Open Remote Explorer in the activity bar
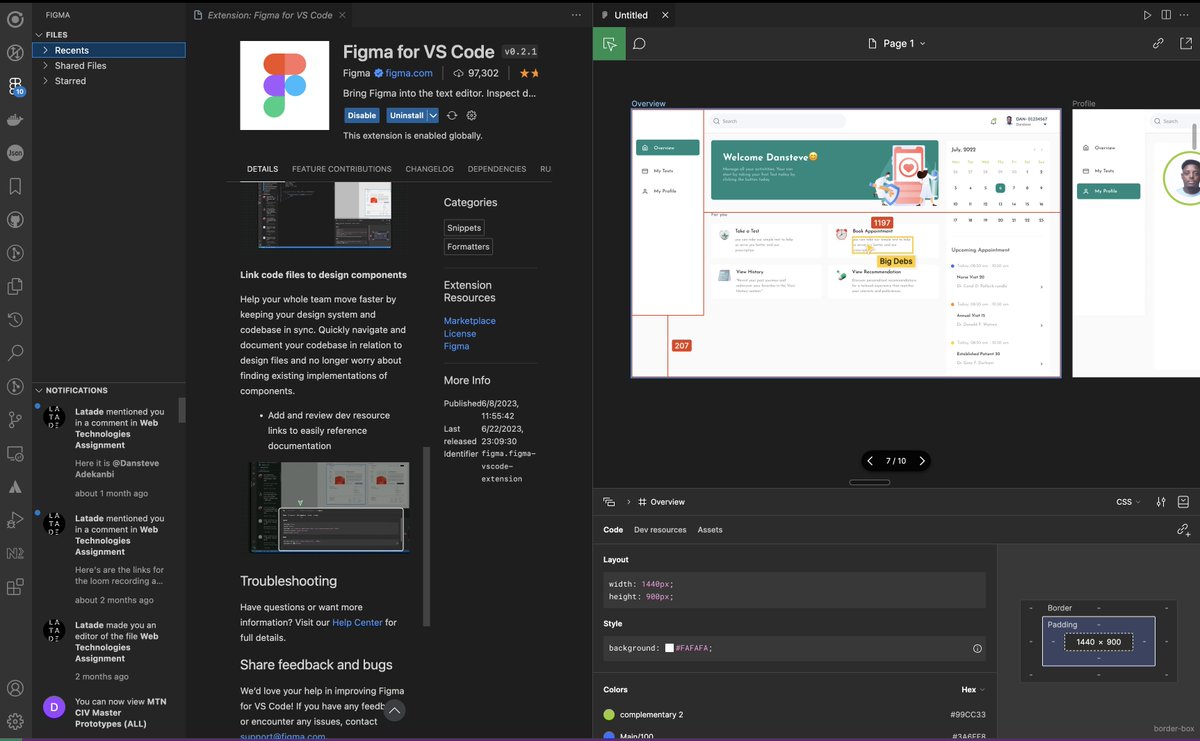 tap(15, 453)
